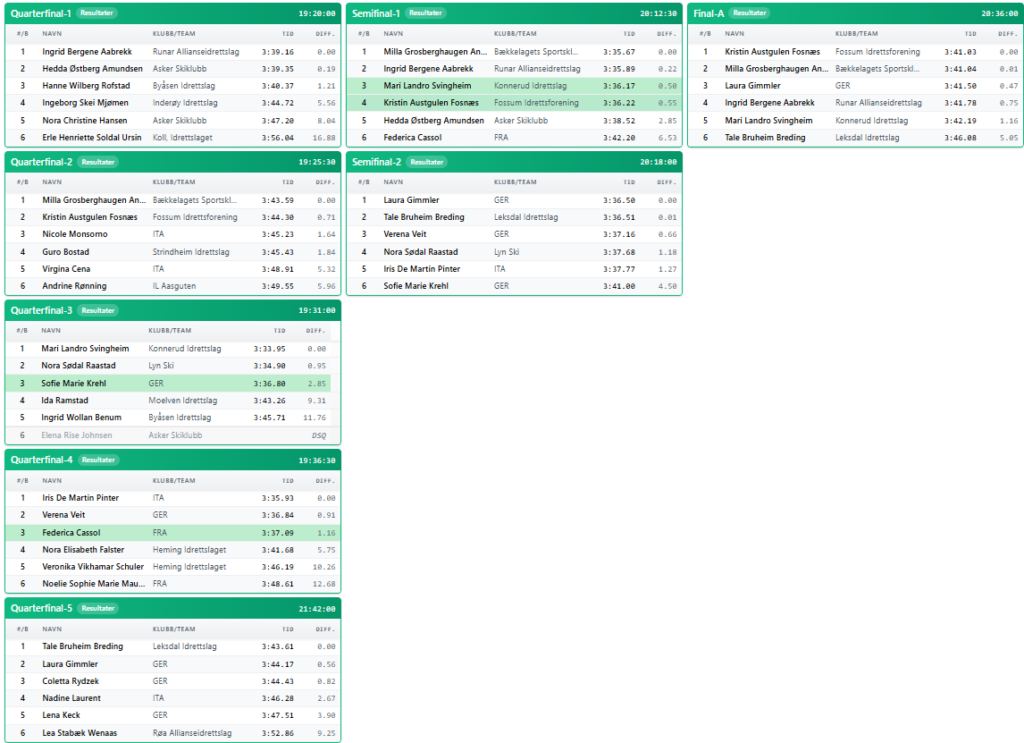Click Tale Bruheim Breding in Final-A
This screenshot has height=743, width=1024.
click(x=765, y=137)
